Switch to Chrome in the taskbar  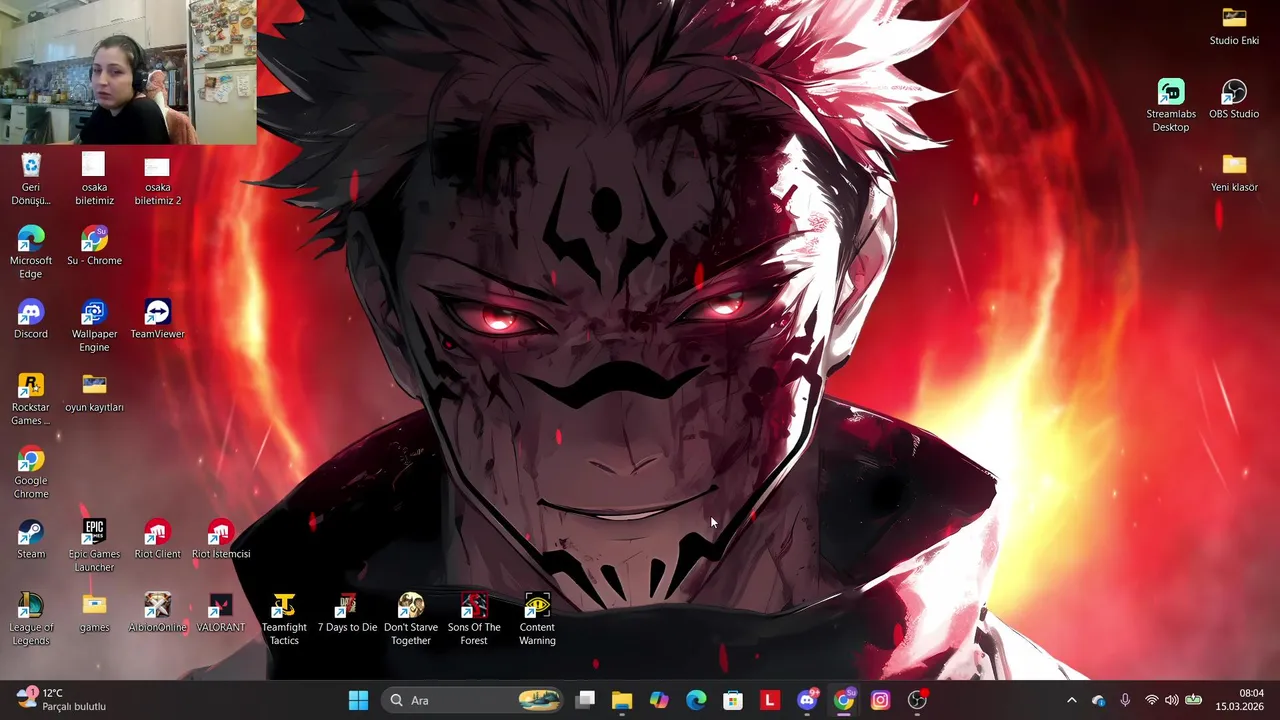[844, 700]
